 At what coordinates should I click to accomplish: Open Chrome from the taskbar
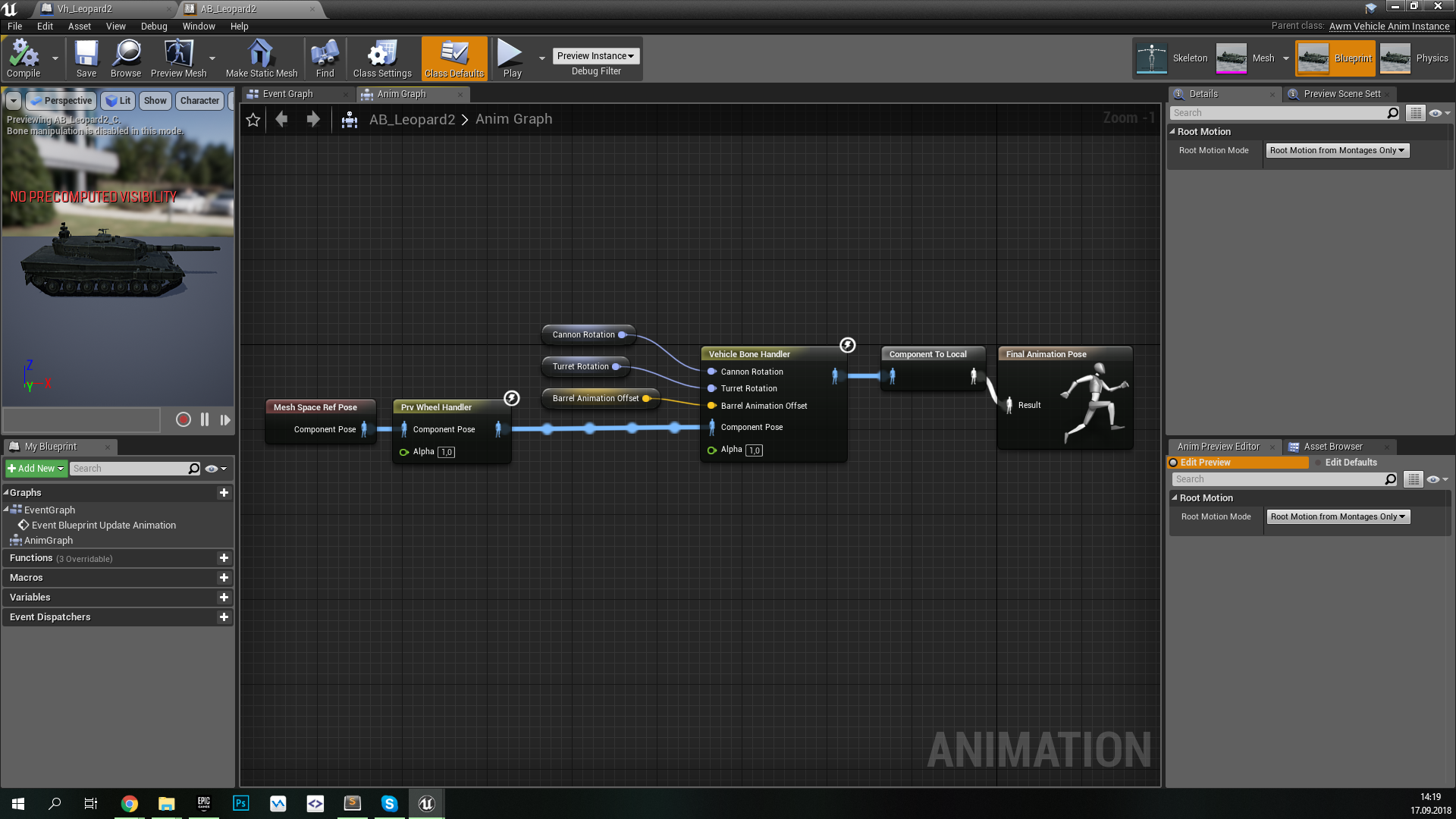point(130,804)
